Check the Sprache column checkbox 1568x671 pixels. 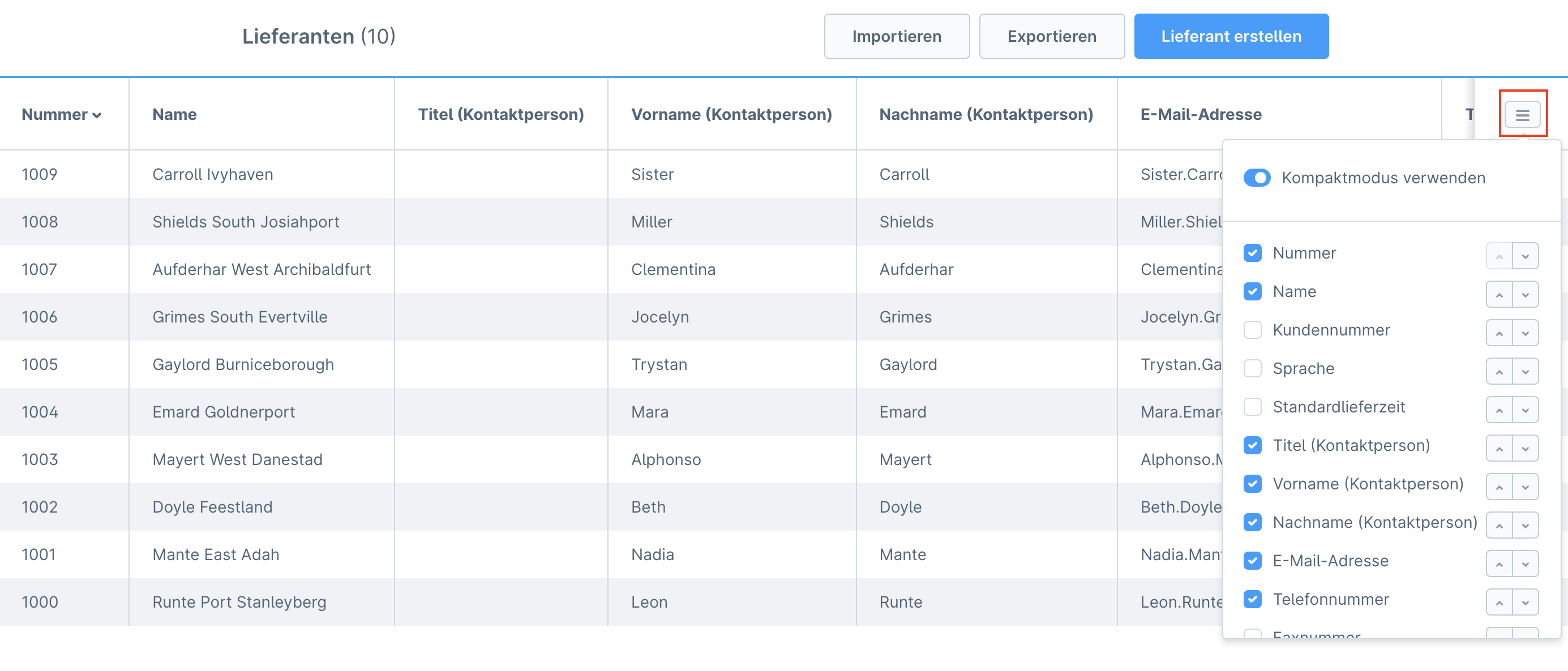[x=1252, y=368]
